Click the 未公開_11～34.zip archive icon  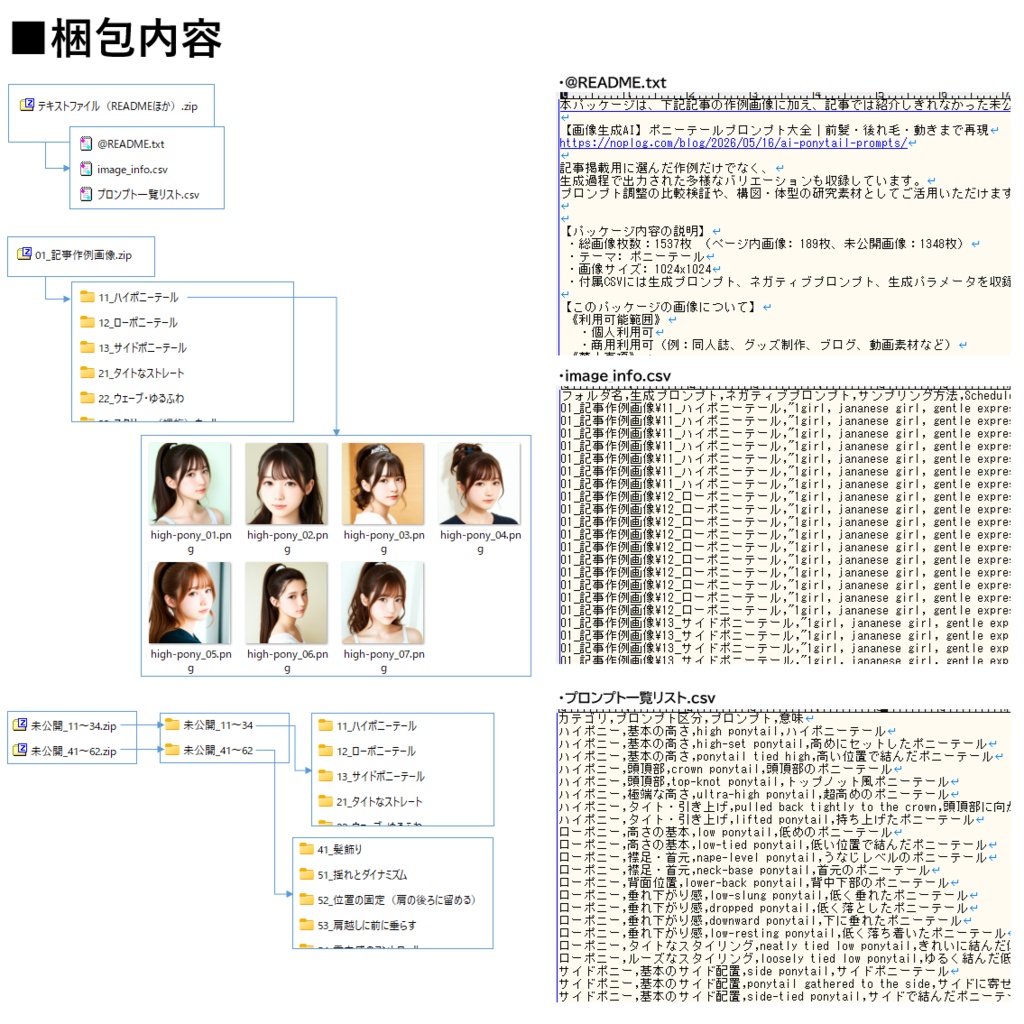[x=20, y=724]
